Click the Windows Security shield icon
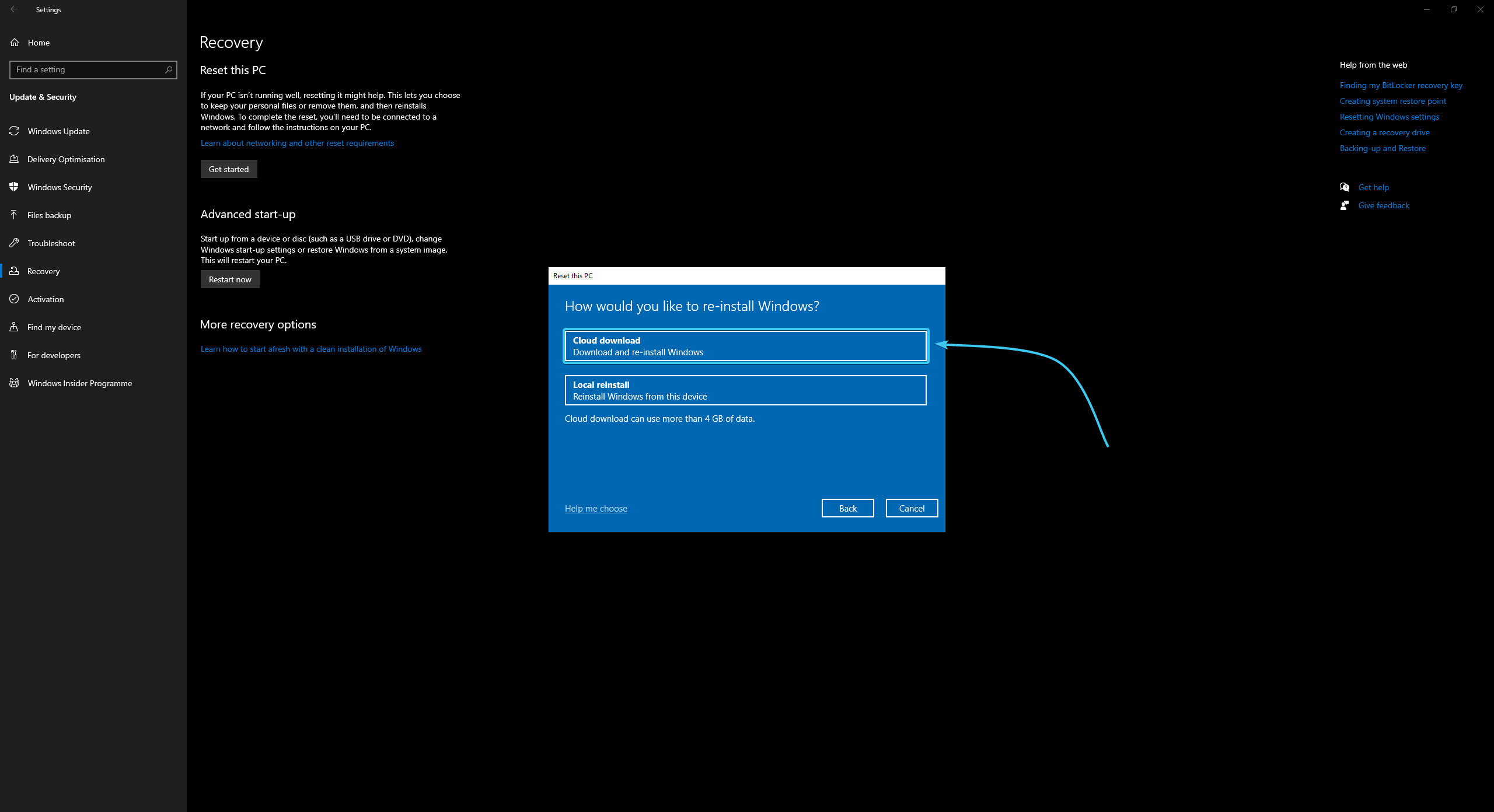This screenshot has width=1494, height=812. tap(15, 187)
